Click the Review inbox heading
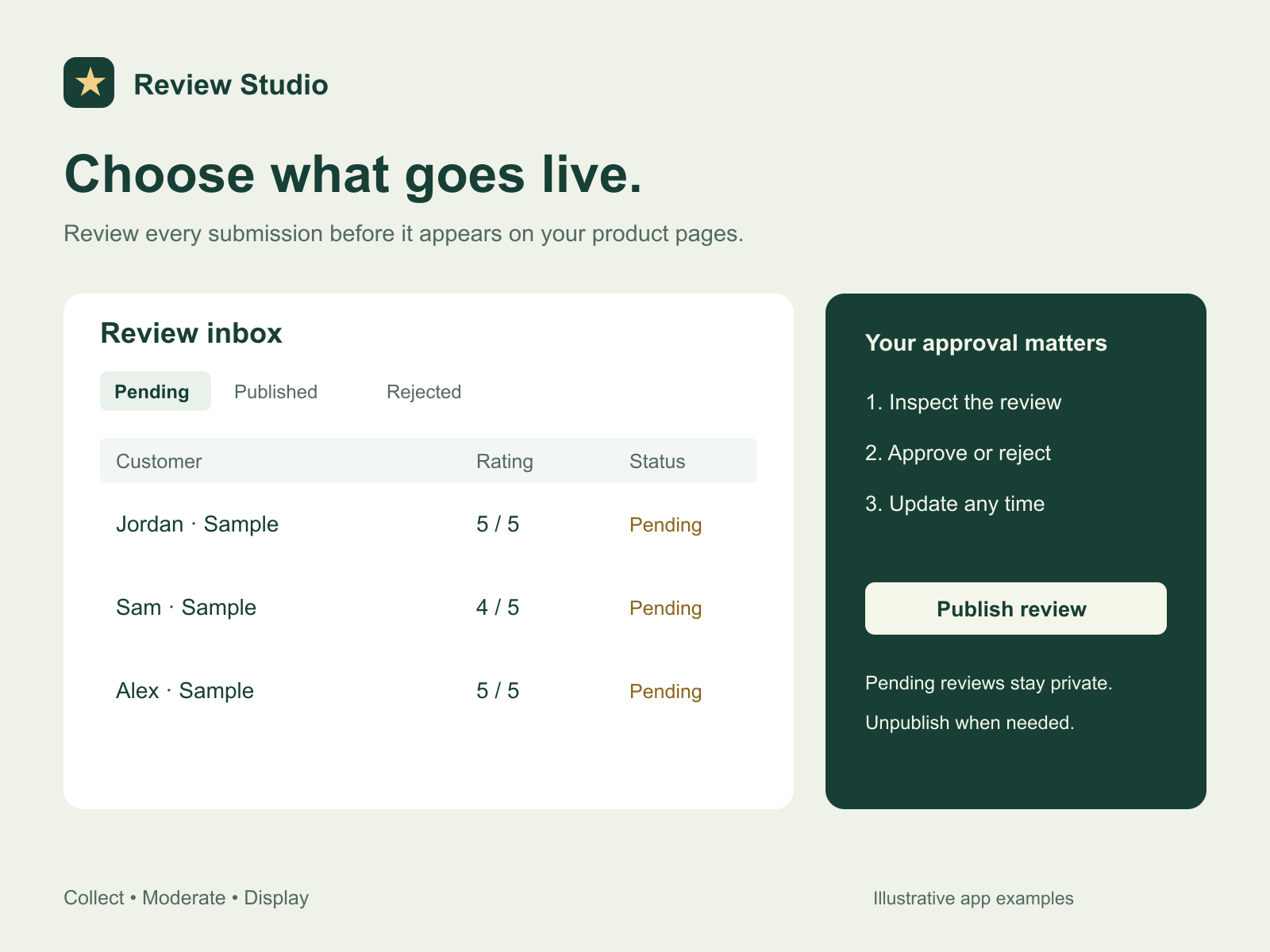Image resolution: width=1270 pixels, height=952 pixels. (191, 333)
